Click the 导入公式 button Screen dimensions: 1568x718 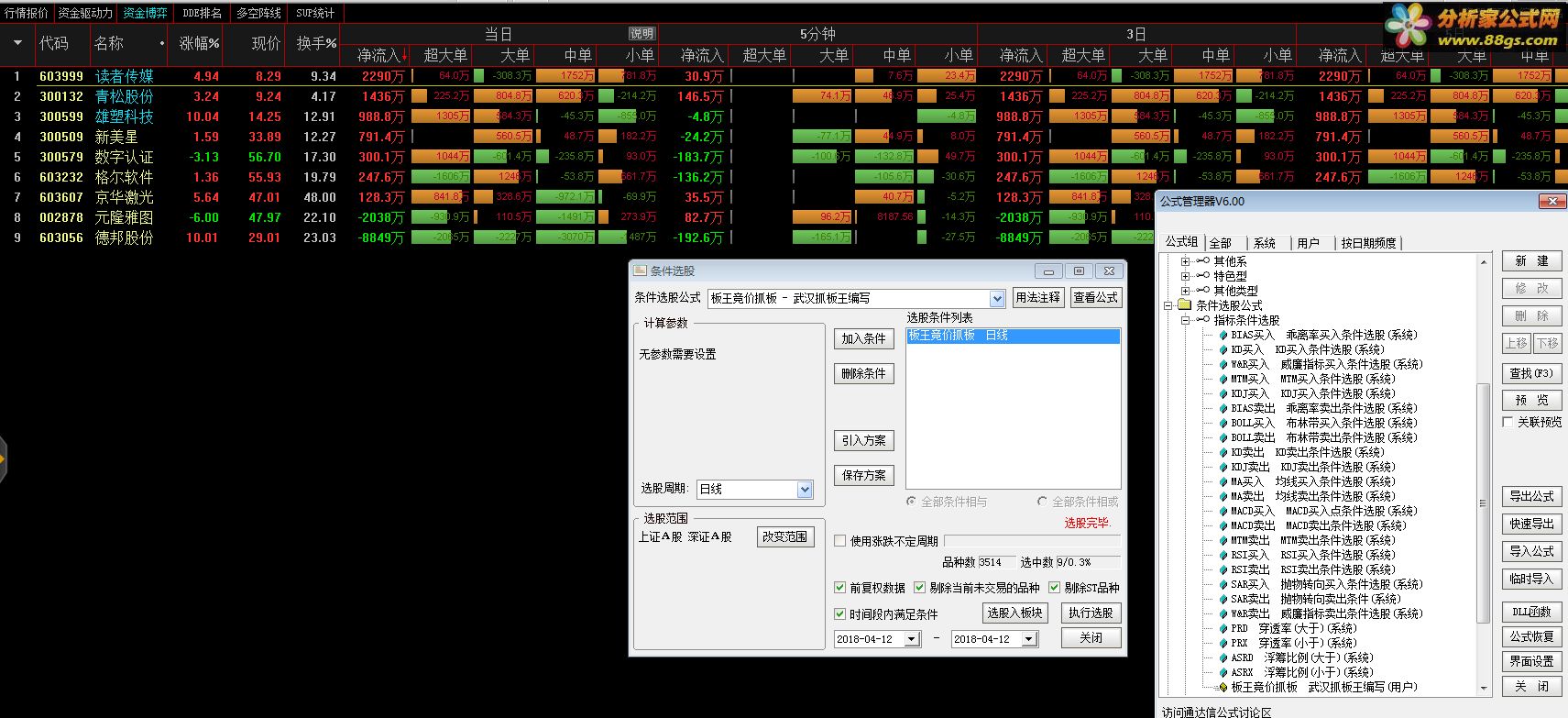point(1531,551)
